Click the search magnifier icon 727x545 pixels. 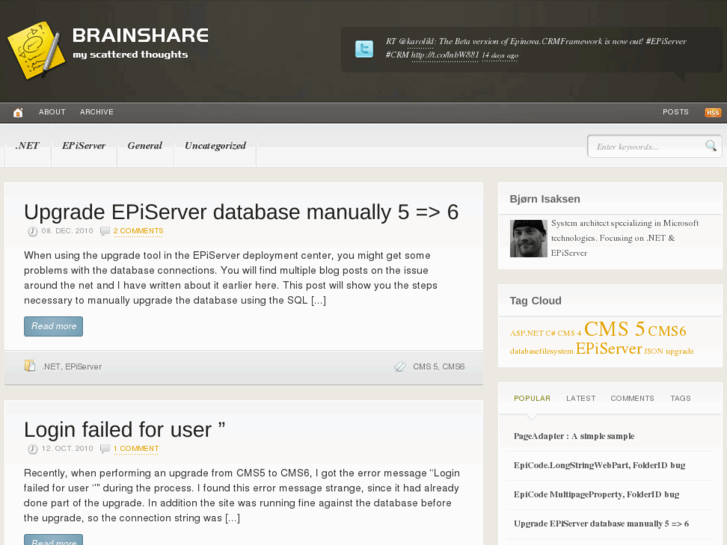(711, 146)
